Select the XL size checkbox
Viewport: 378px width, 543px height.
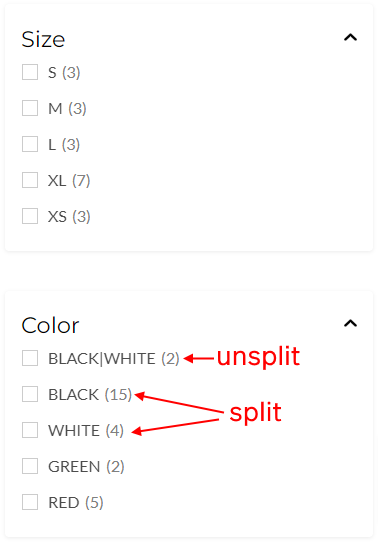pos(30,180)
